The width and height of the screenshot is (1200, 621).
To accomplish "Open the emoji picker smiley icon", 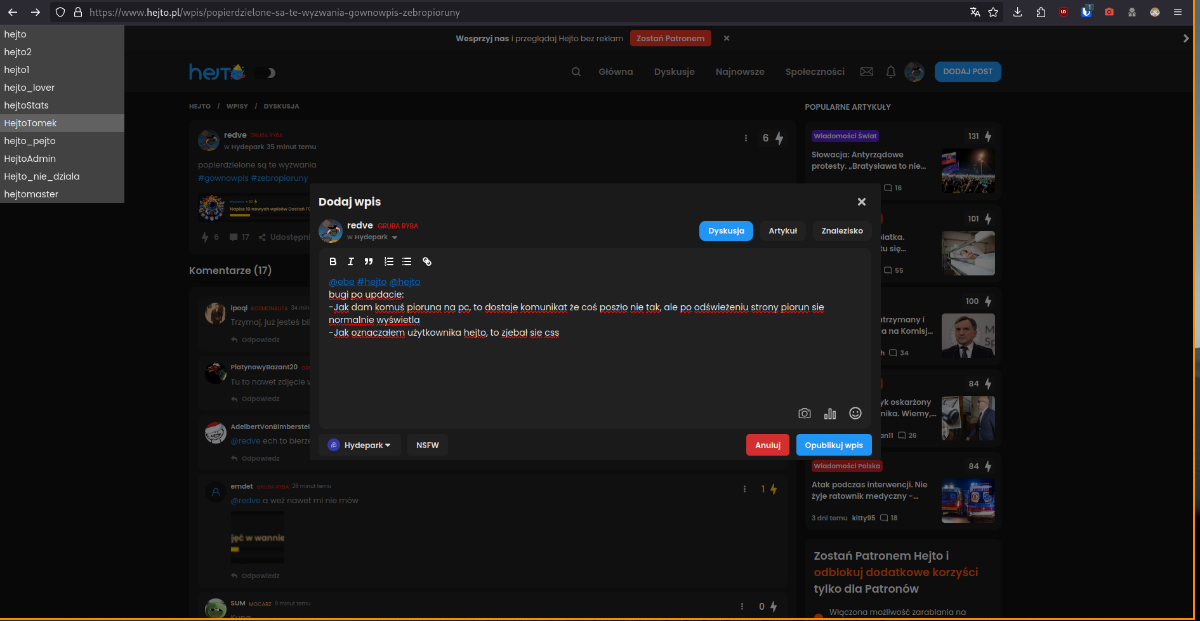I will (855, 413).
